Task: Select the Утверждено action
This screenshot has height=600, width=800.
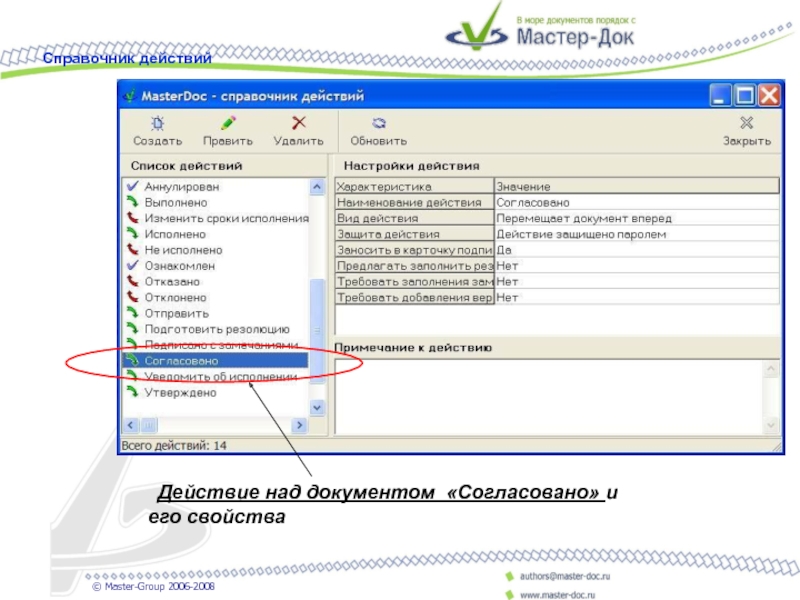Action: 180,392
